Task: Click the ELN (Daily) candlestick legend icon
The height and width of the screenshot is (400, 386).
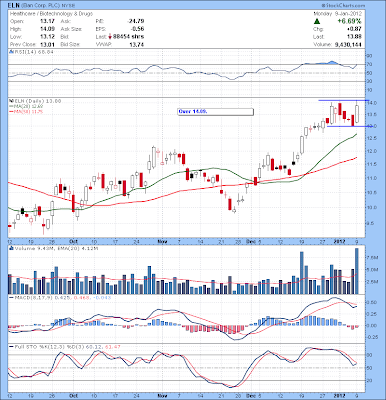Action: [11, 101]
